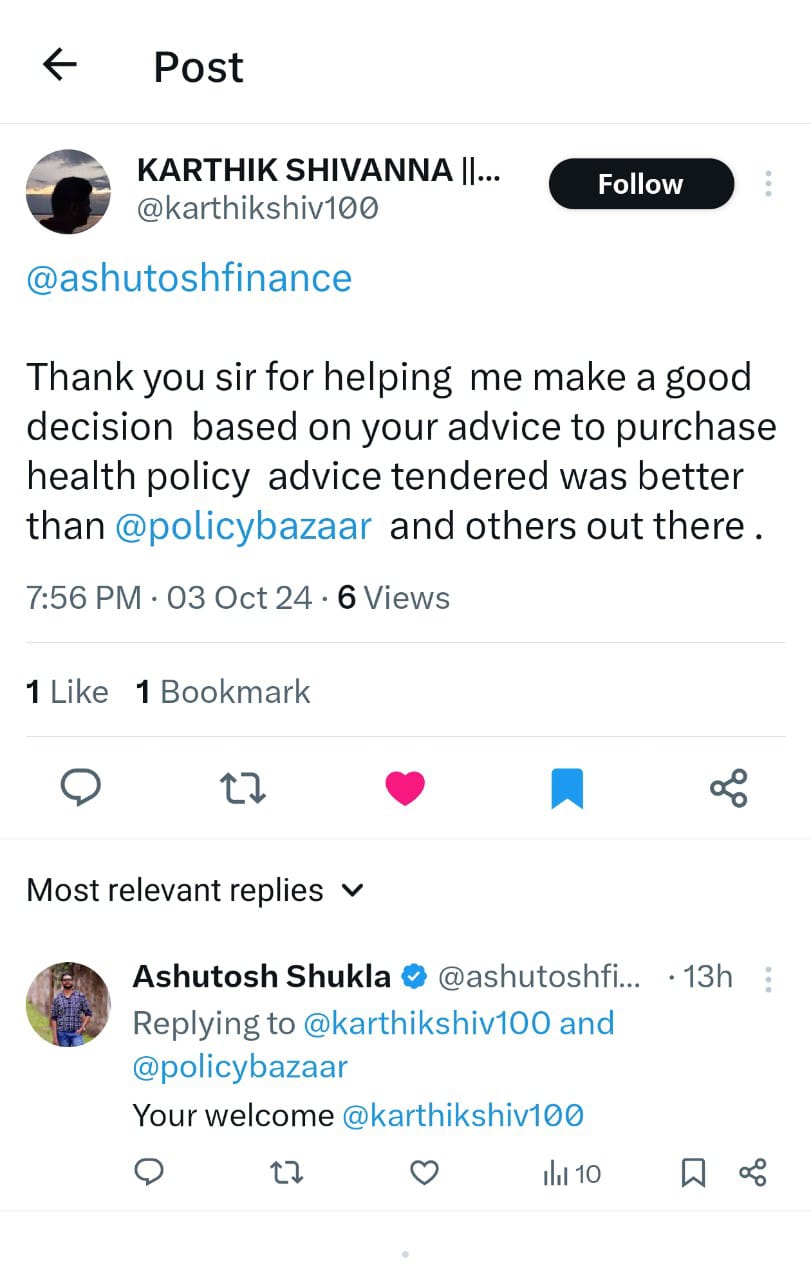Unlike the post with pink heart

pos(405,788)
